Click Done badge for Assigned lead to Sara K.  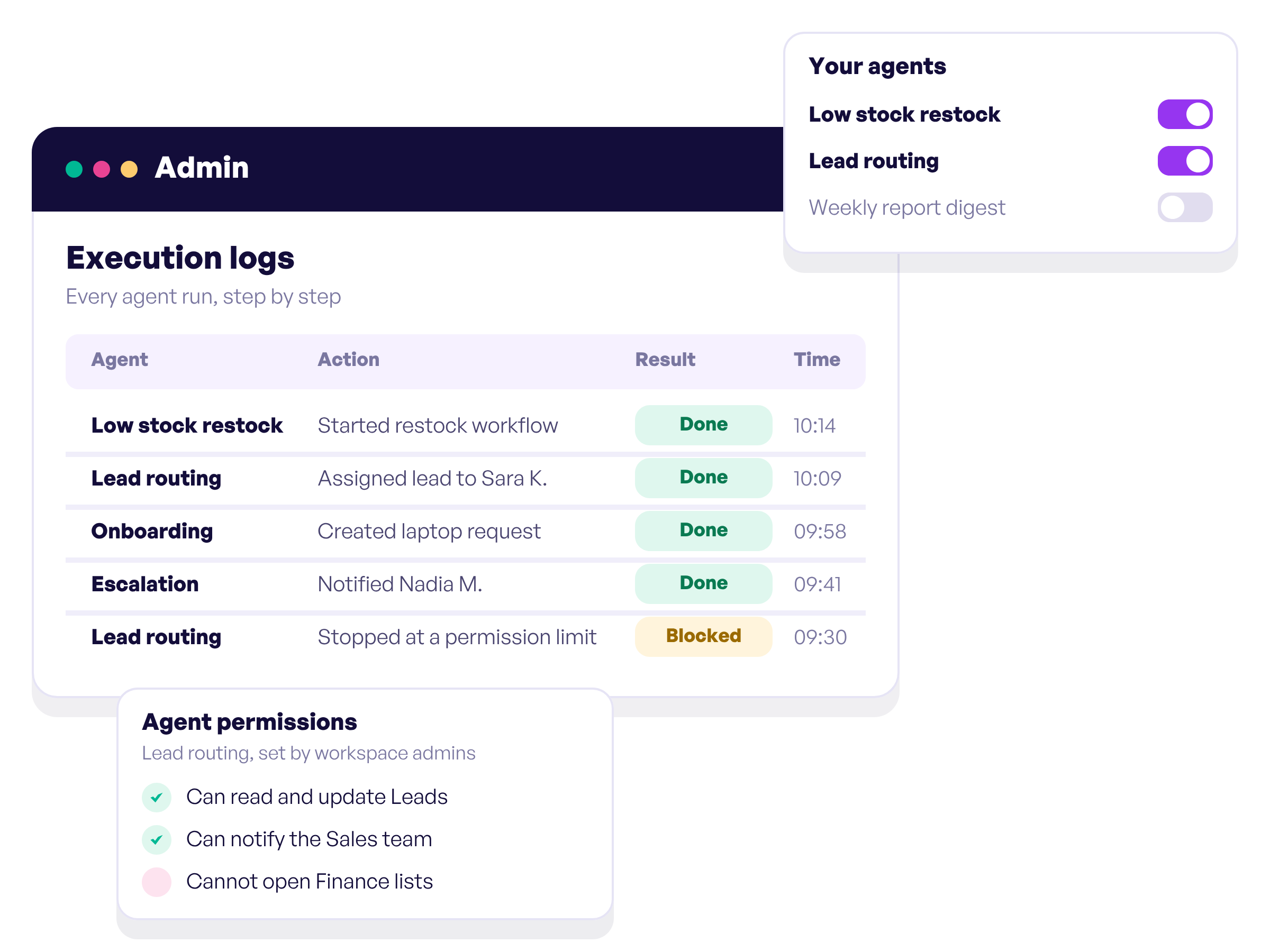click(x=703, y=478)
